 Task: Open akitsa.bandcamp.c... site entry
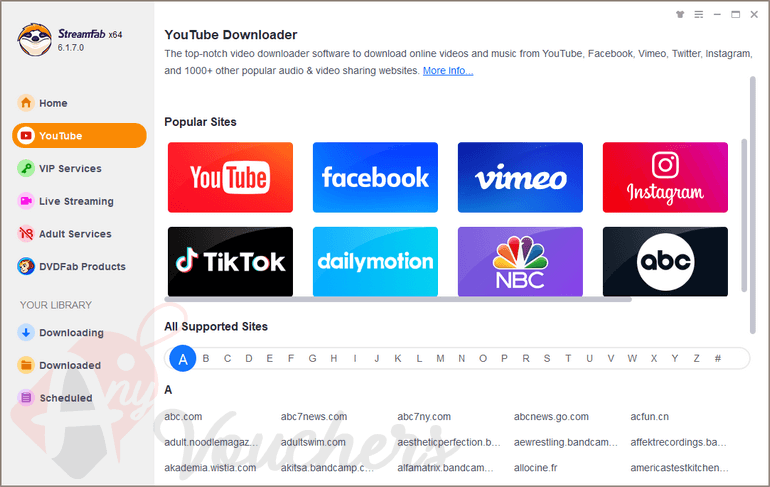point(328,467)
